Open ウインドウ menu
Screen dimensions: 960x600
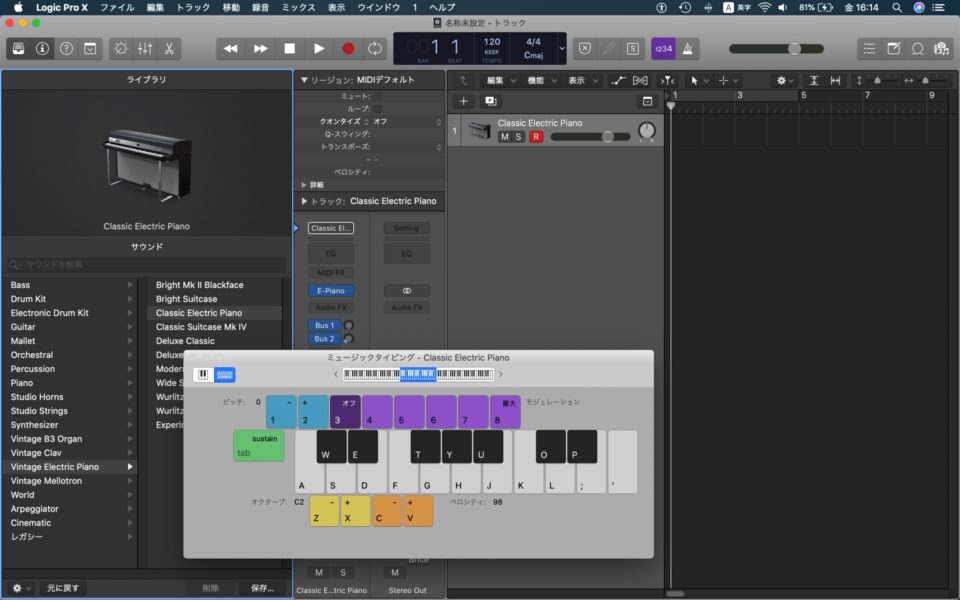tap(378, 7)
